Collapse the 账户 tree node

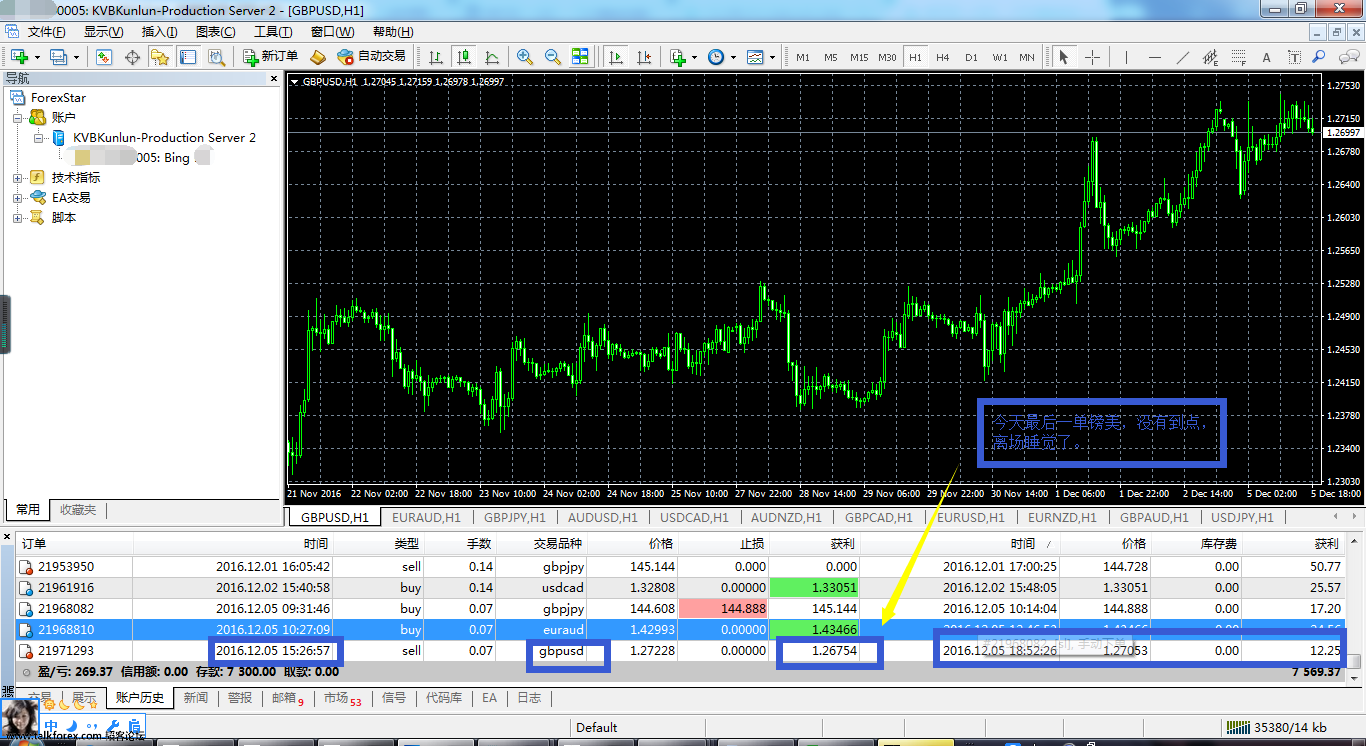click(x=18, y=118)
